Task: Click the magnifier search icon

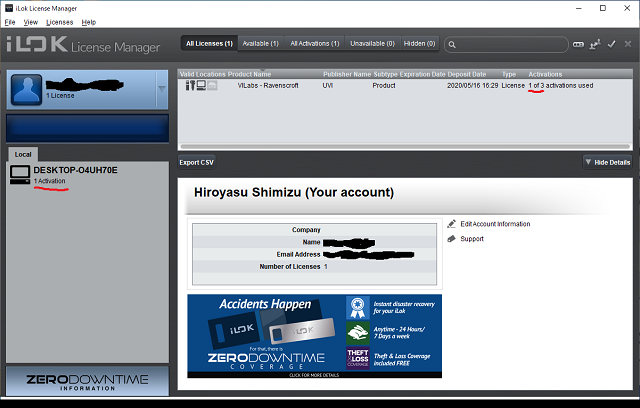Action: pyautogui.click(x=452, y=44)
